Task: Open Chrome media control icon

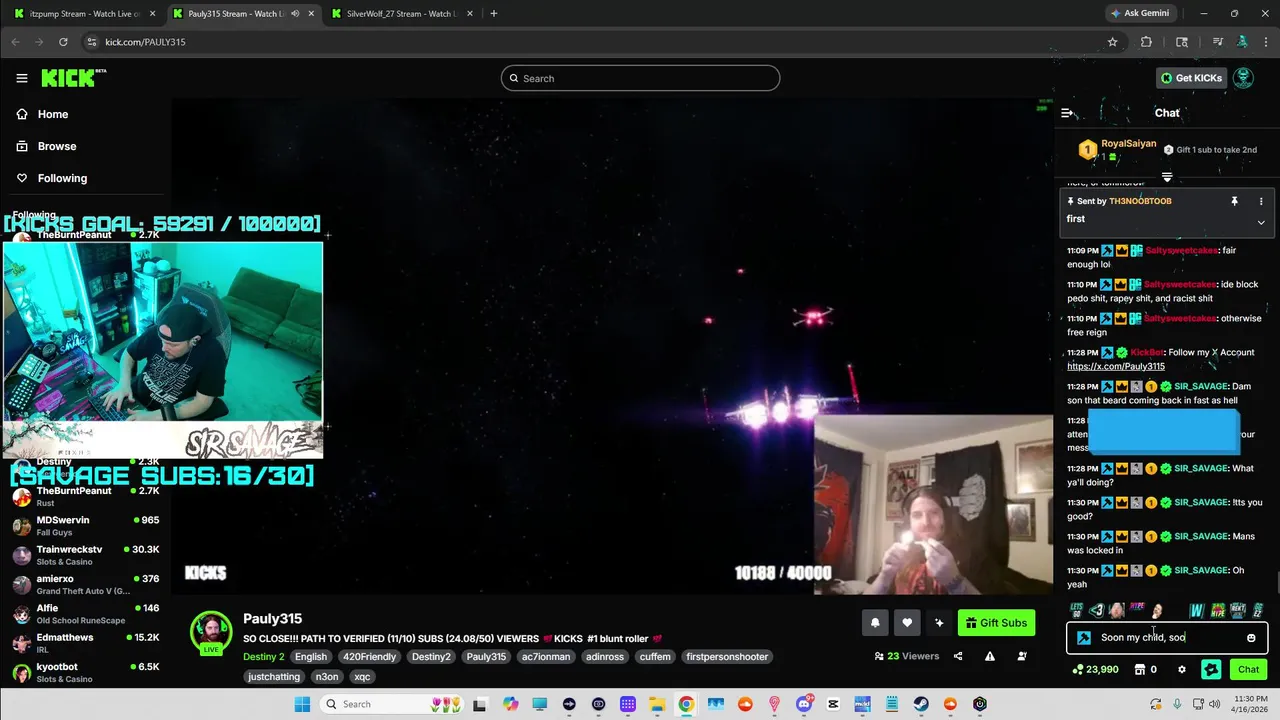Action: pyautogui.click(x=1217, y=42)
